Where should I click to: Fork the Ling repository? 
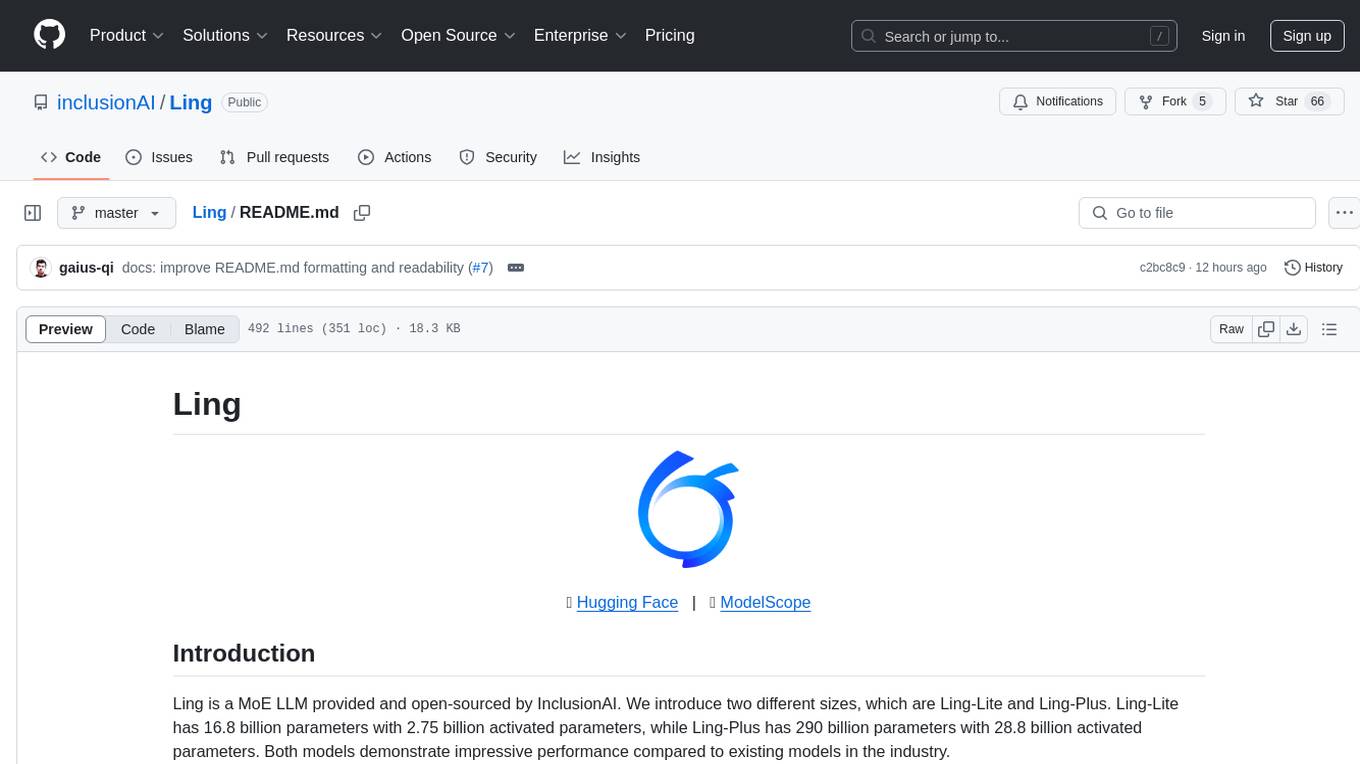click(1175, 101)
